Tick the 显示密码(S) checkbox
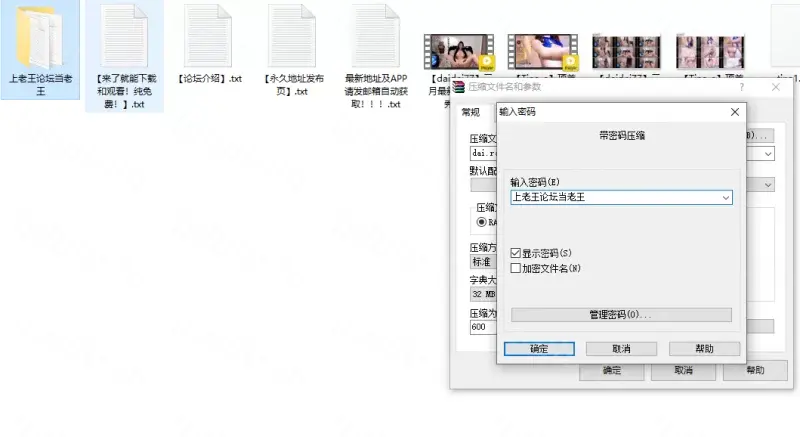 pyautogui.click(x=515, y=253)
